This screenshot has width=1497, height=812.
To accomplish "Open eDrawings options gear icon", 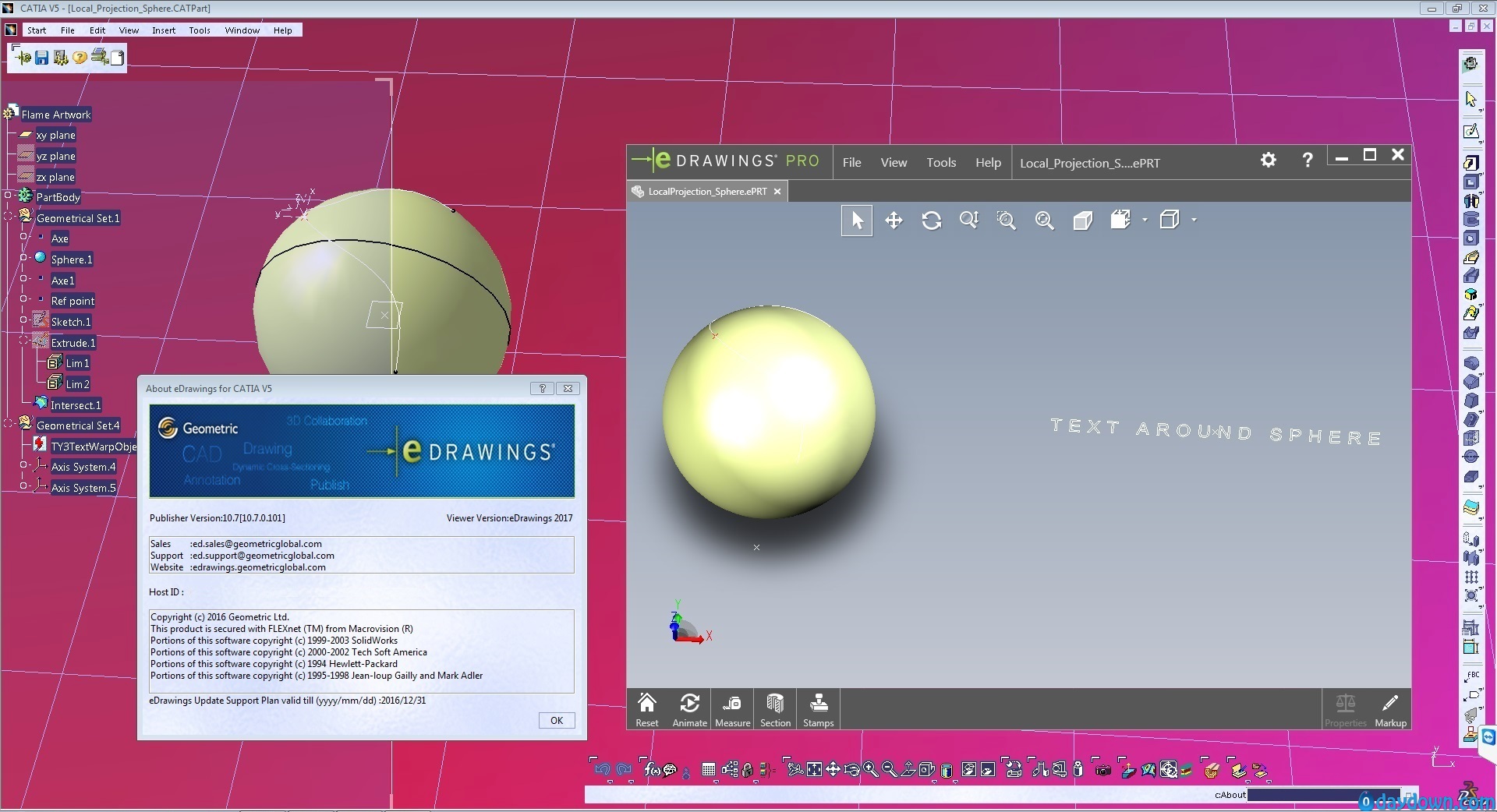I will click(x=1269, y=160).
